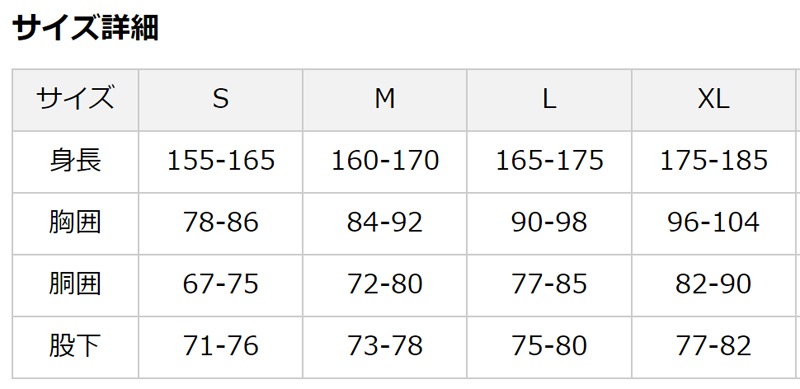
Task: Click the 78-86 chest cell
Action: (x=220, y=224)
